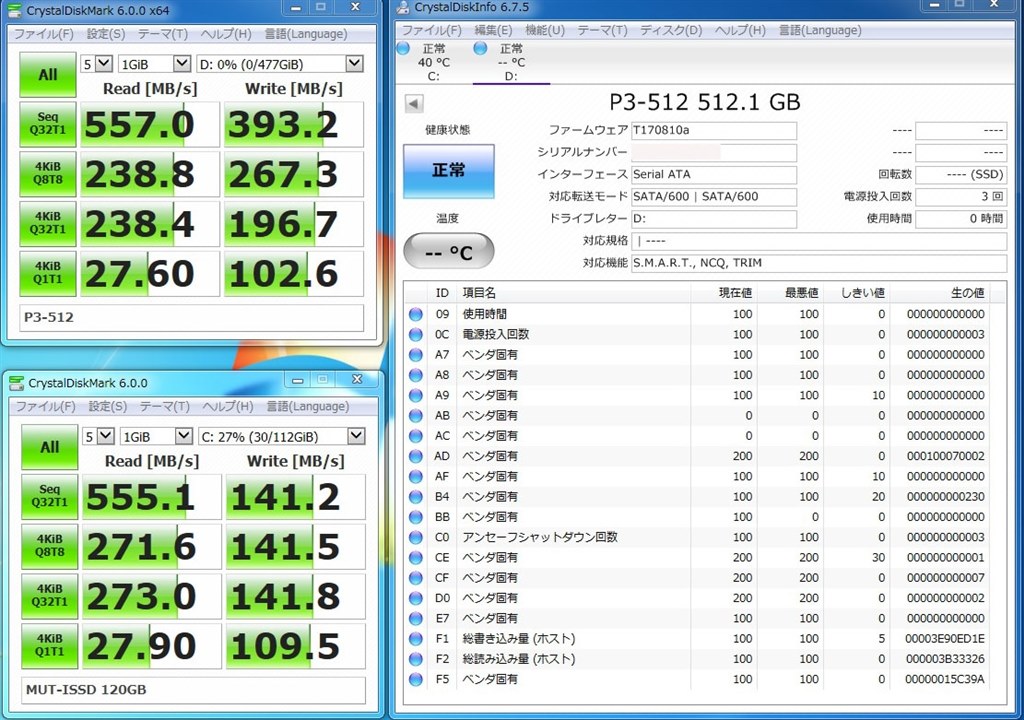Click the CrystalDiskMark 6.0.0 x64 title bar icon

coord(14,10)
